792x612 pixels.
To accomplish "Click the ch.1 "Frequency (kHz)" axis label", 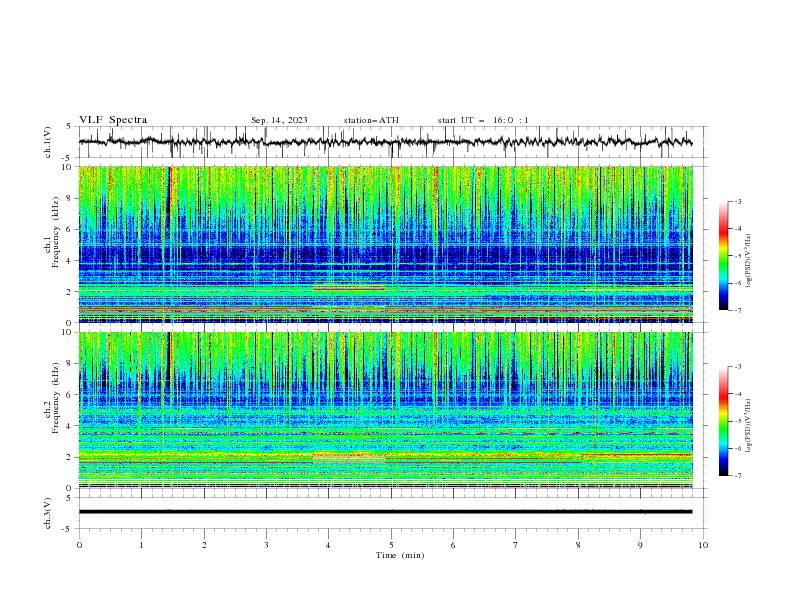I will pyautogui.click(x=56, y=233).
